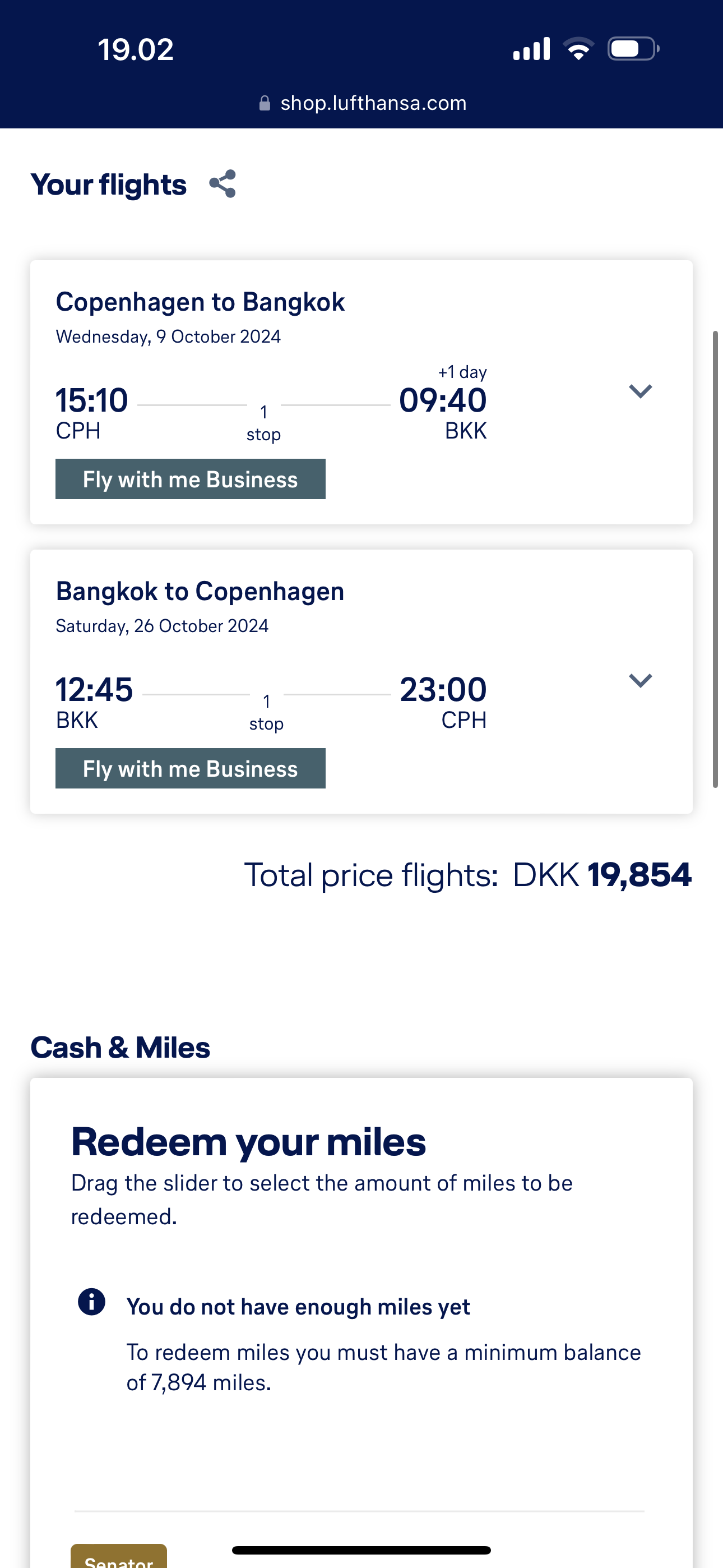Screen dimensions: 723x1568
Task: Tap the padlock icon in address bar
Action: [x=265, y=104]
